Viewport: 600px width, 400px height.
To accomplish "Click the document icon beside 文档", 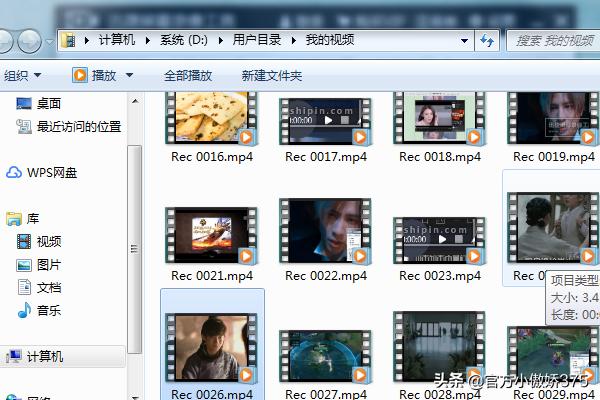I will [24, 287].
